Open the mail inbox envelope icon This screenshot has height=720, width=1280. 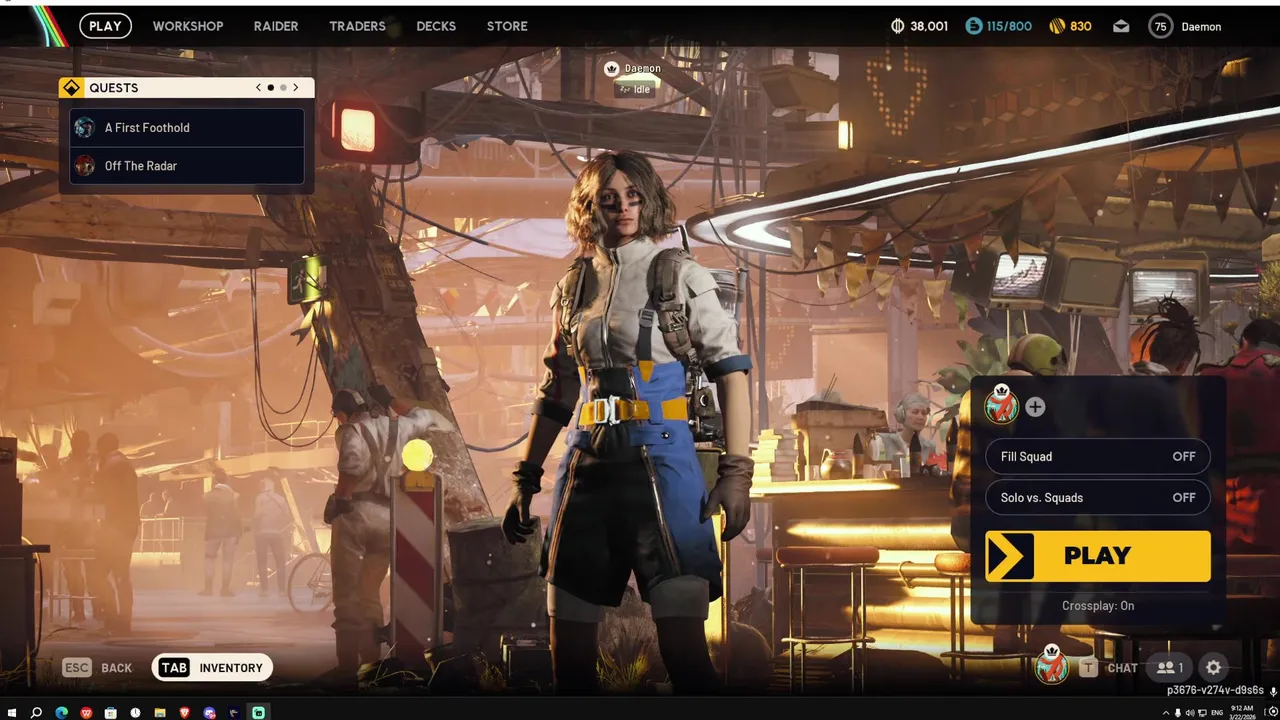(x=1121, y=26)
